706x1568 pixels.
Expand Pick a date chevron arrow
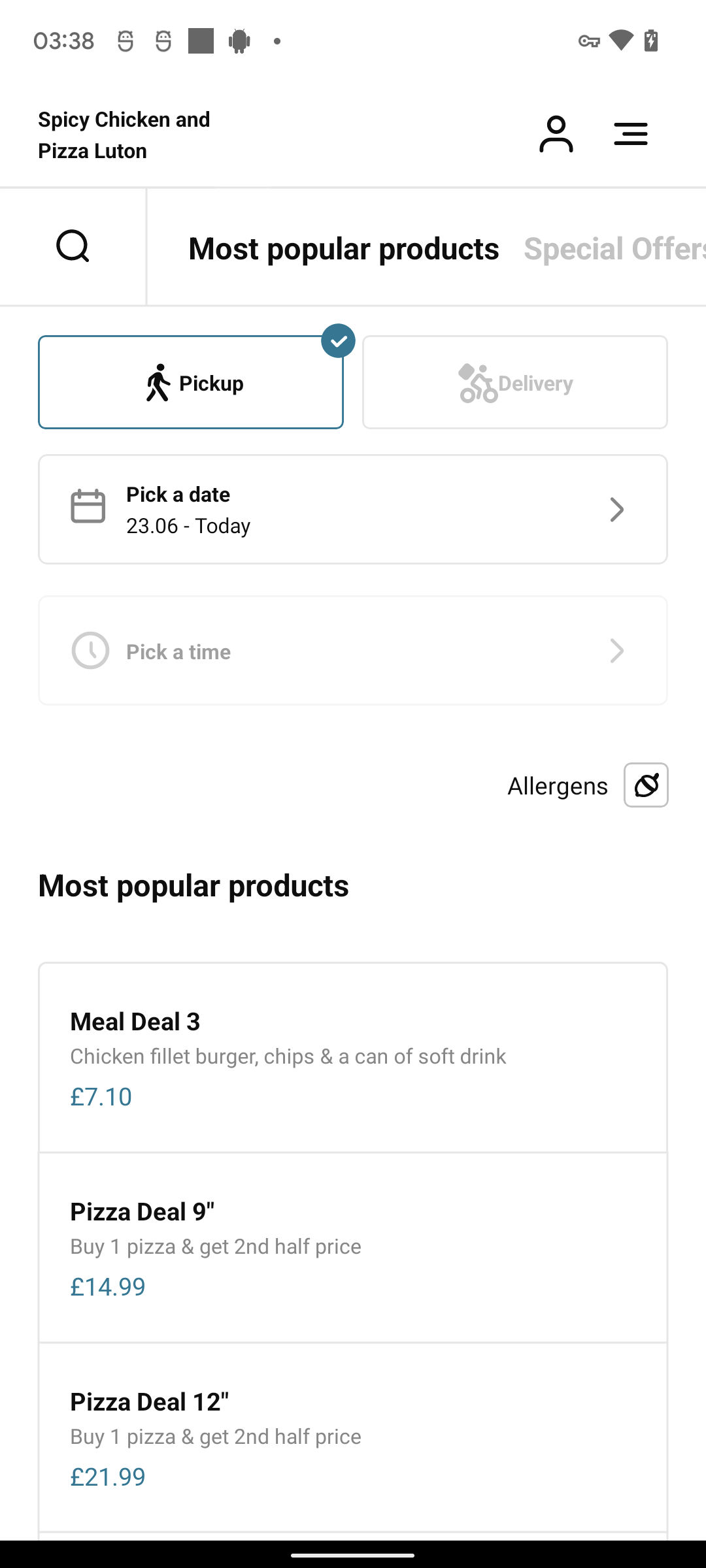616,510
